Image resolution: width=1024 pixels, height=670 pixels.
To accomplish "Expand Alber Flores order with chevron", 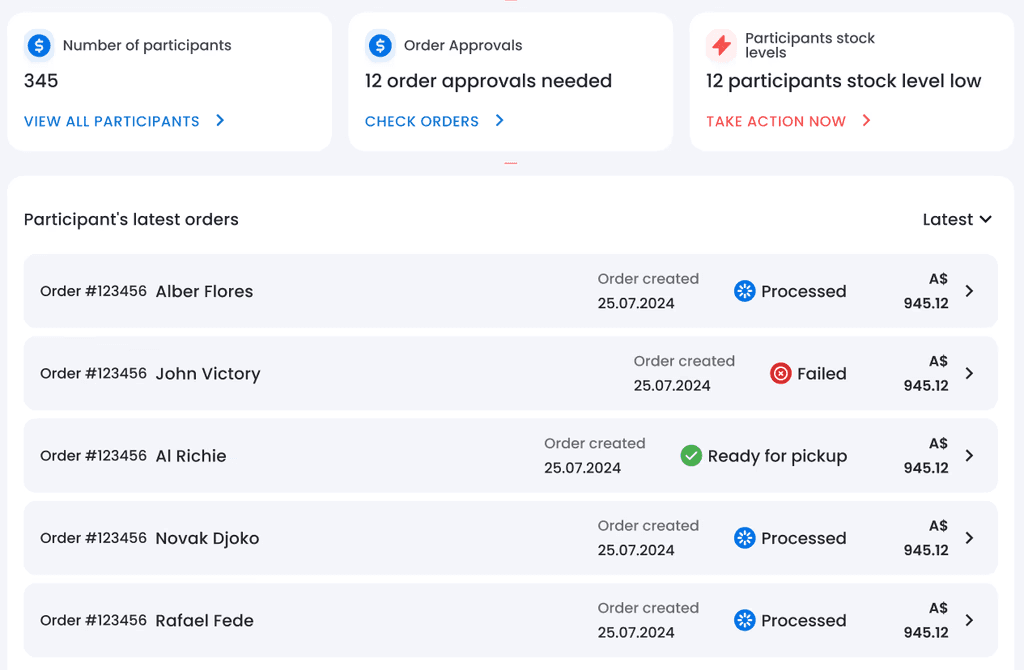I will 969,291.
